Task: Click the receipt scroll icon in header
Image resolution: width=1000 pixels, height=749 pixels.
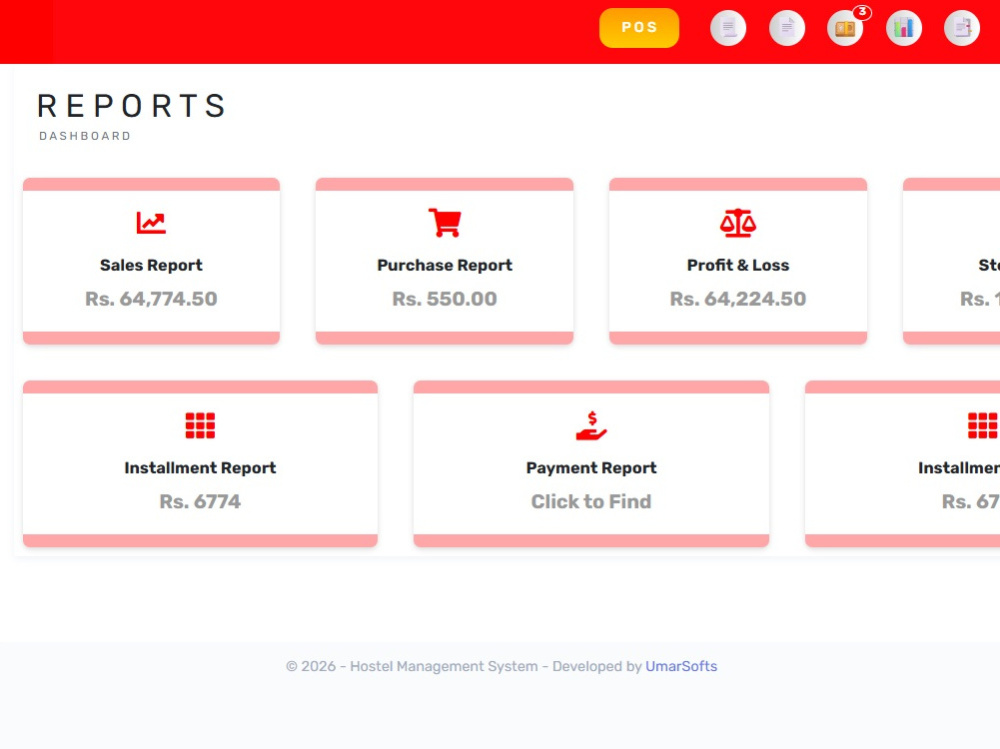Action: 728,28
